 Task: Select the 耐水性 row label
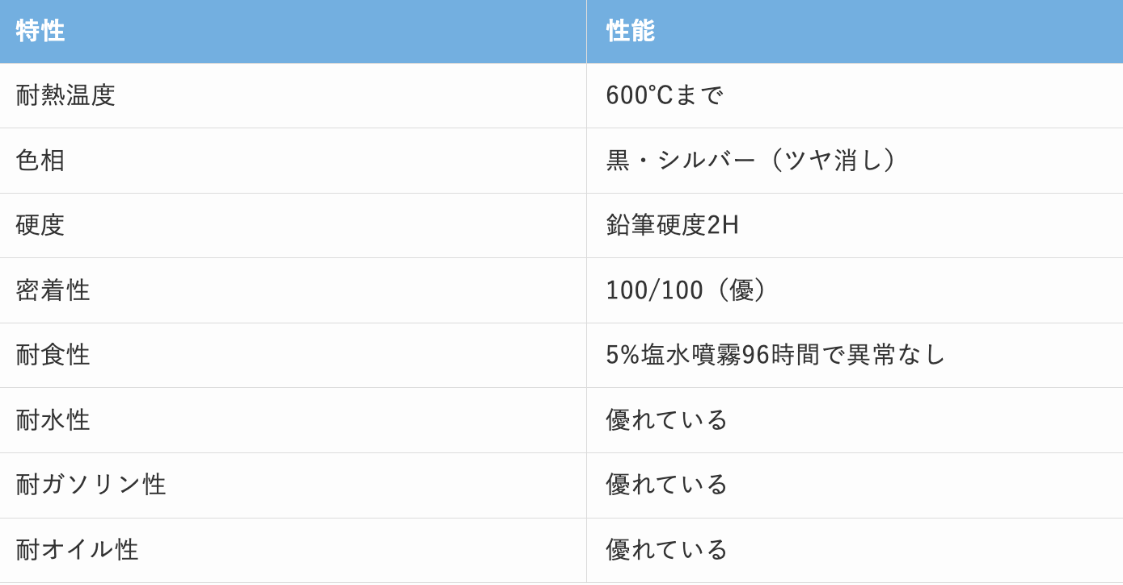[53, 420]
